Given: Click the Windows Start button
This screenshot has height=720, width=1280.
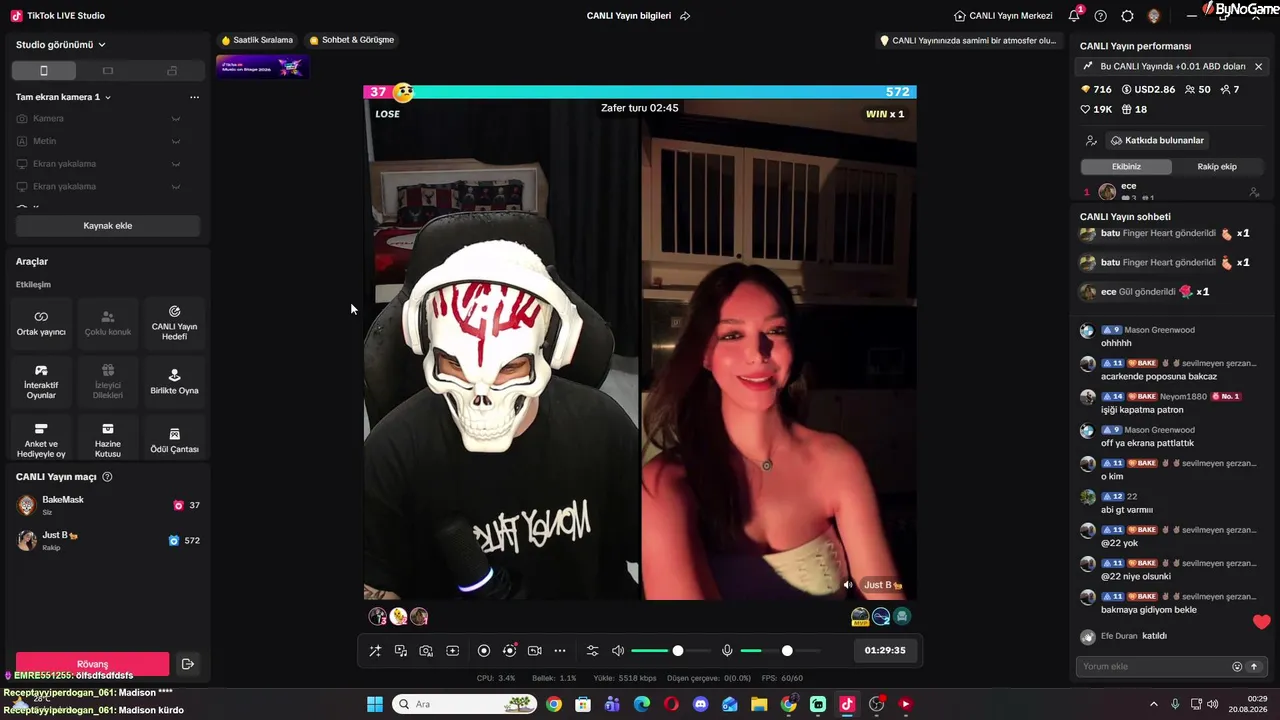Looking at the screenshot, I should coord(375,704).
